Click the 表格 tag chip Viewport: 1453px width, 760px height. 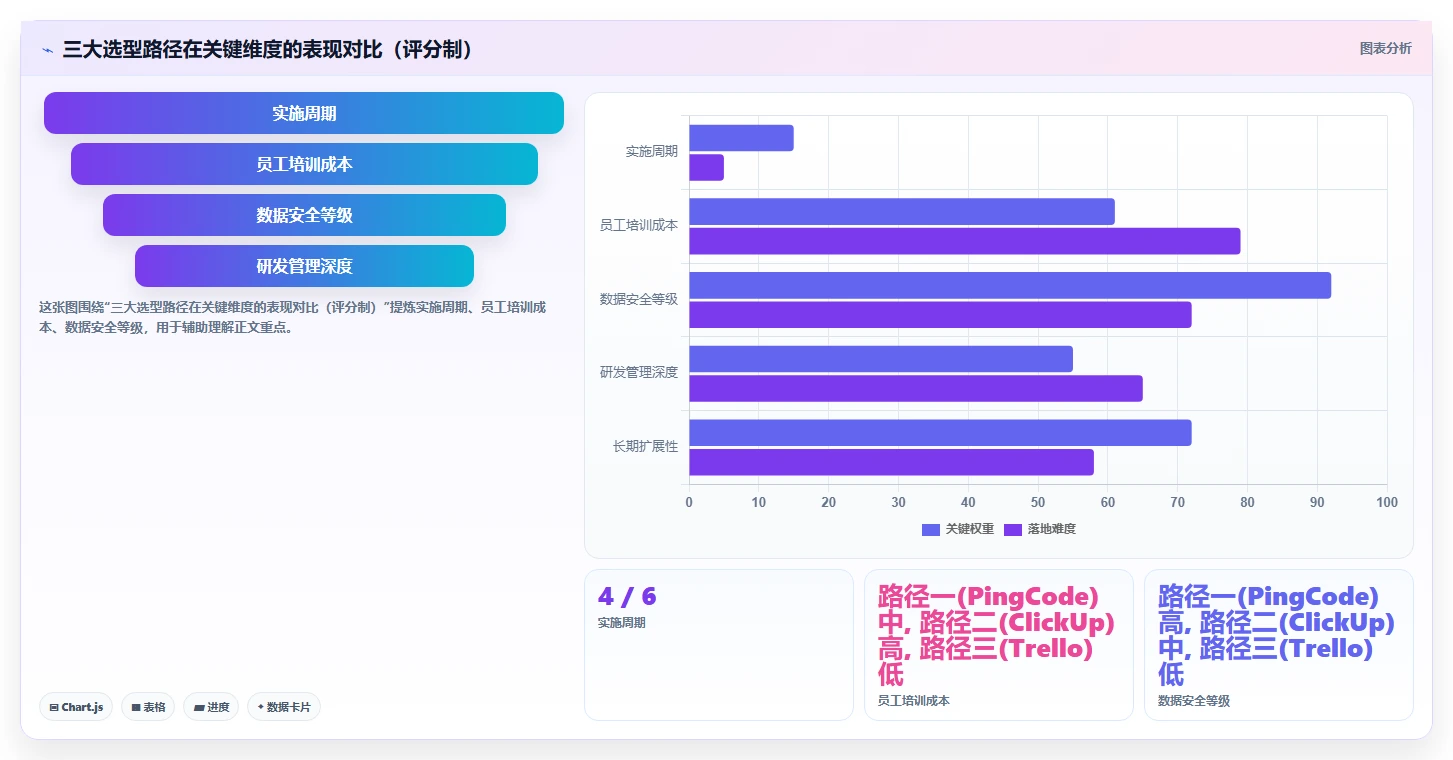click(x=148, y=707)
